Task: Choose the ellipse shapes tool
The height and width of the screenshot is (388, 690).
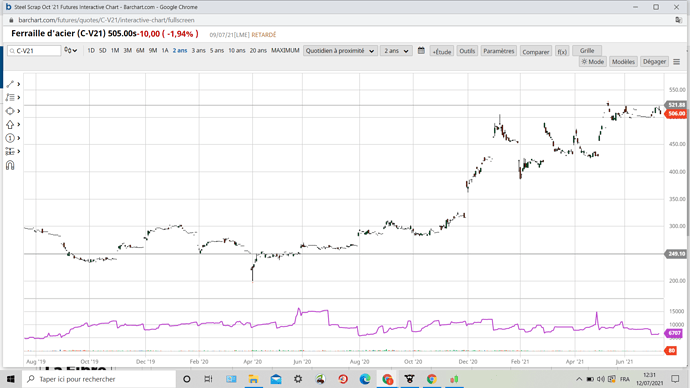Action: (10, 111)
